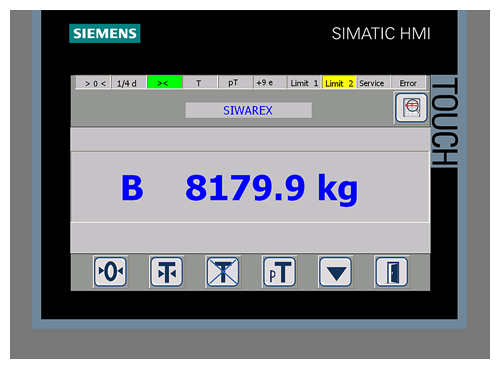Screen dimensions: 500x369
Task: Tap the tare button icon
Action: click(x=167, y=272)
